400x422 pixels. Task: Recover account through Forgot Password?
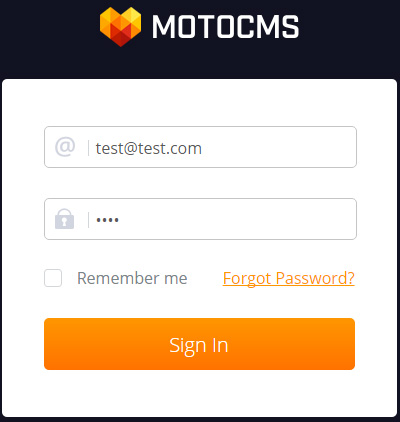(x=289, y=278)
